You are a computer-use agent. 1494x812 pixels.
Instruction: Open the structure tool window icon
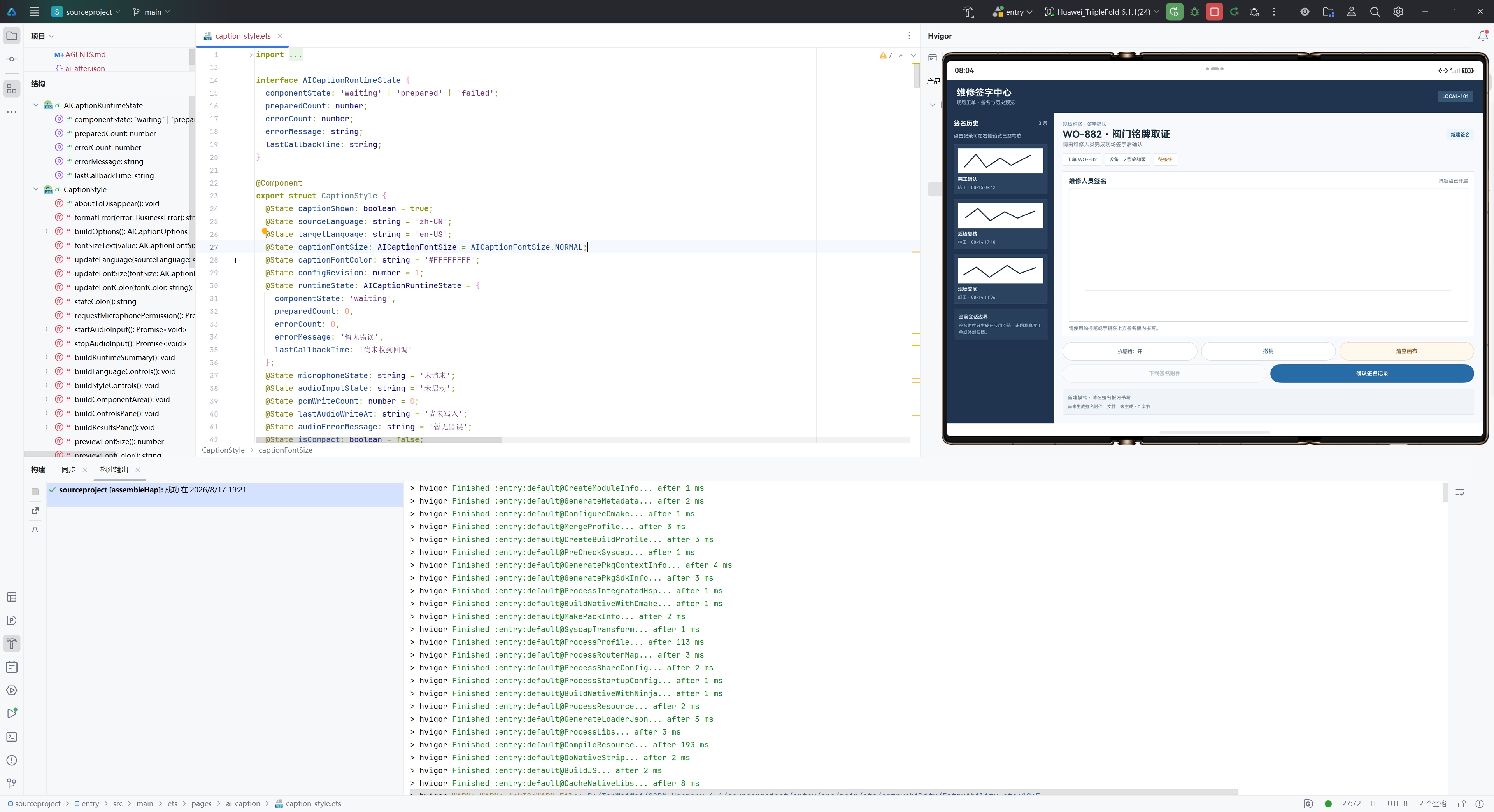(12, 89)
